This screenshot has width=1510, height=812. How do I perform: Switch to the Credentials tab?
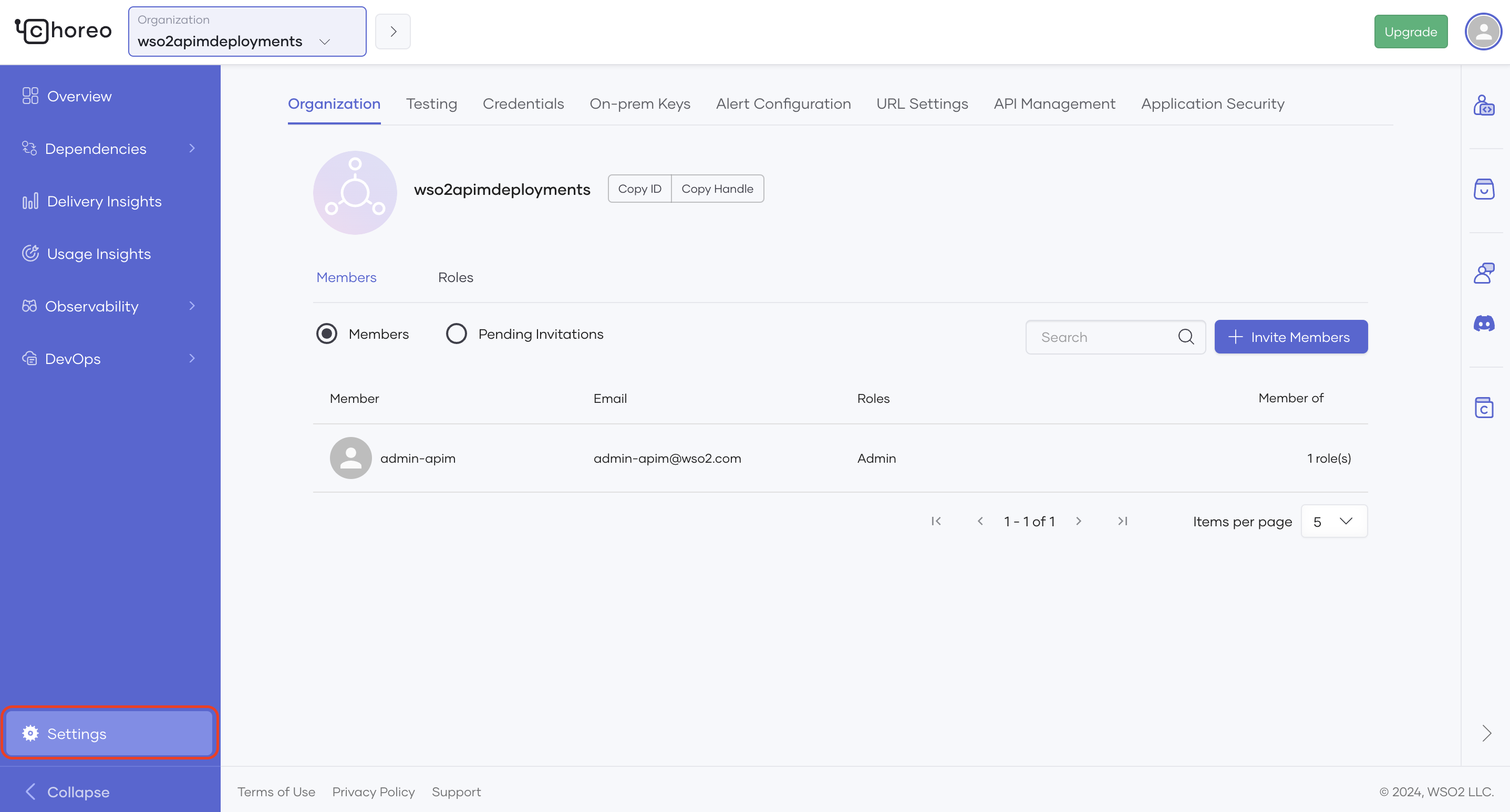(x=523, y=103)
